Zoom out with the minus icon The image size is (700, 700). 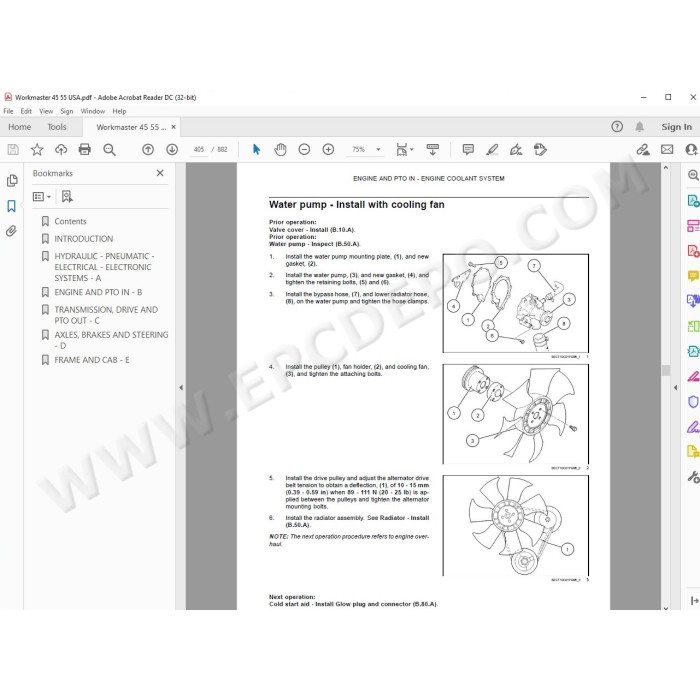point(304,150)
